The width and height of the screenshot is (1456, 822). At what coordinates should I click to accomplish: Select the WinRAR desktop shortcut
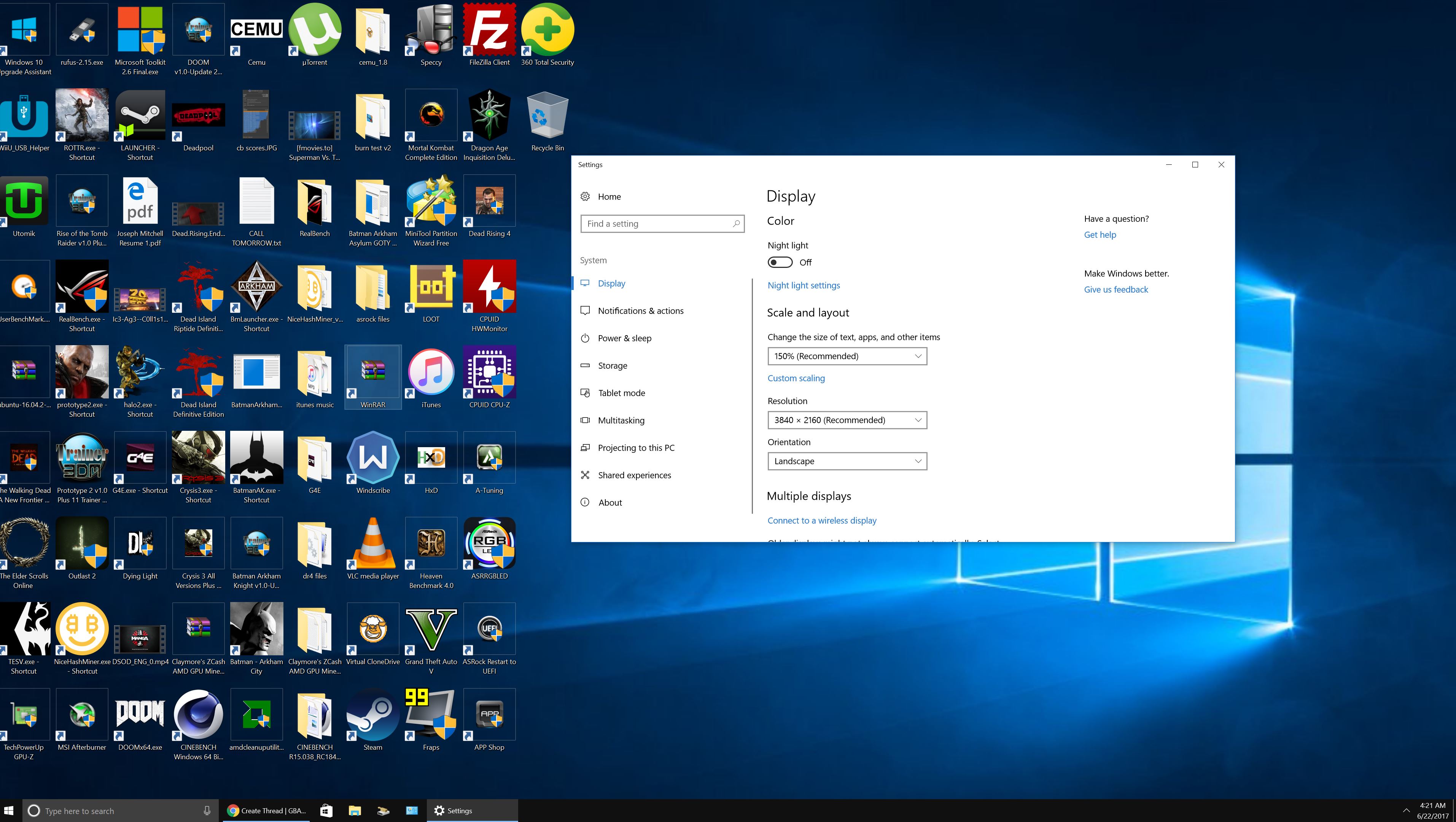click(373, 378)
